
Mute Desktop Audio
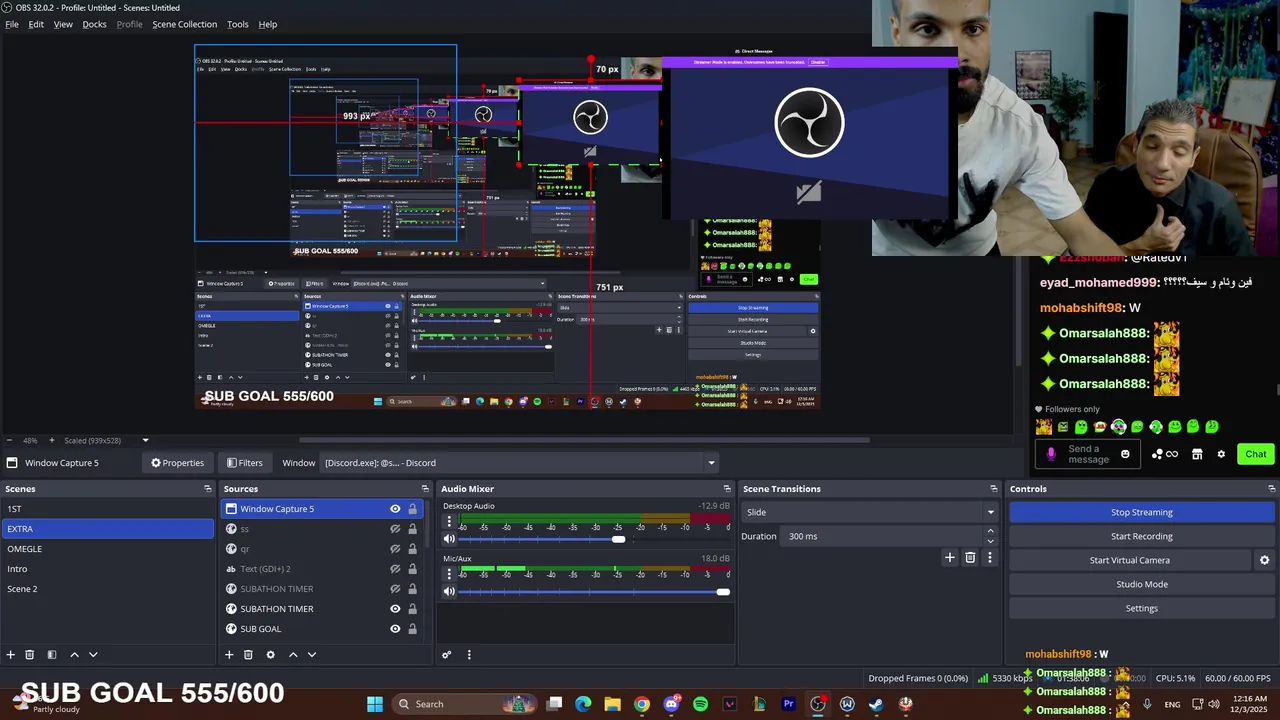pos(449,539)
